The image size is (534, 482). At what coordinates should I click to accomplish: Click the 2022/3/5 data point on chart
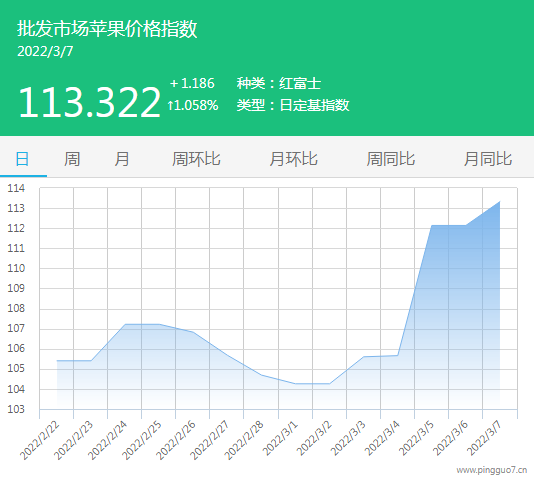coord(431,226)
